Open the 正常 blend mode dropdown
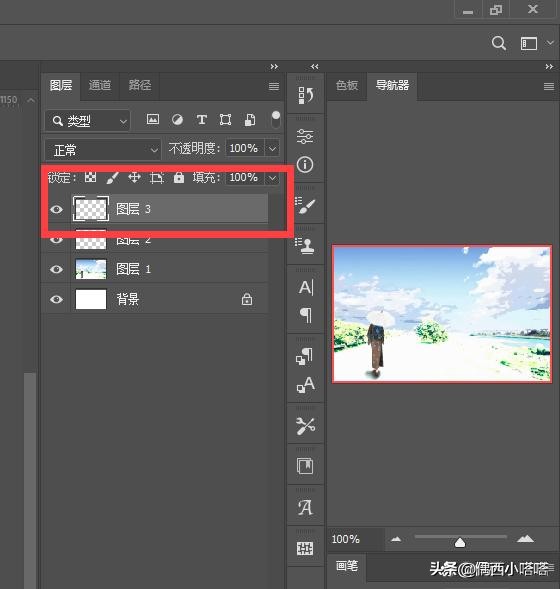This screenshot has height=589, width=560. point(103,150)
